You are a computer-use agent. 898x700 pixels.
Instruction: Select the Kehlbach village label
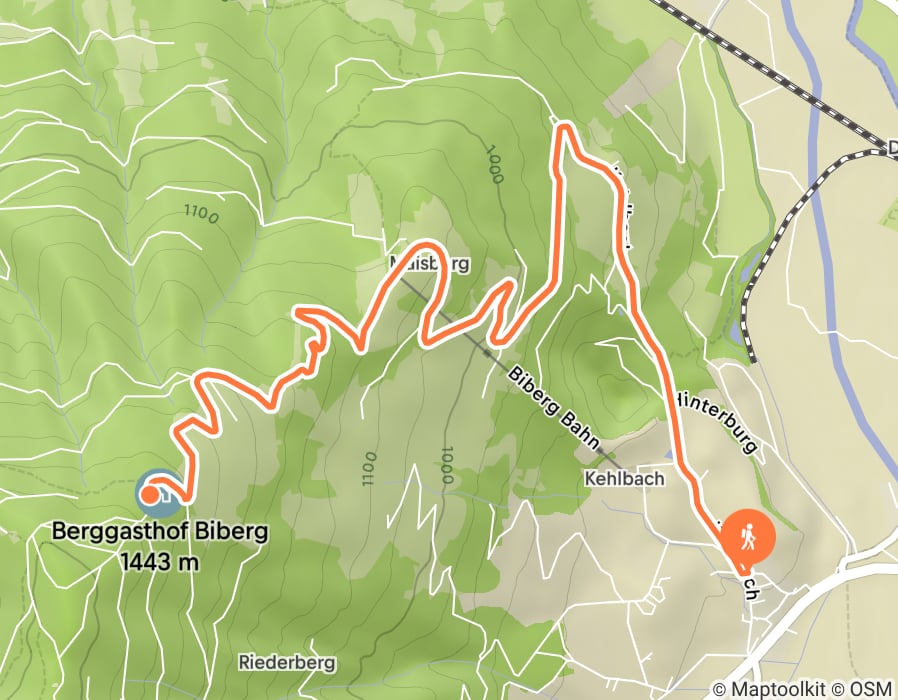coord(624,478)
